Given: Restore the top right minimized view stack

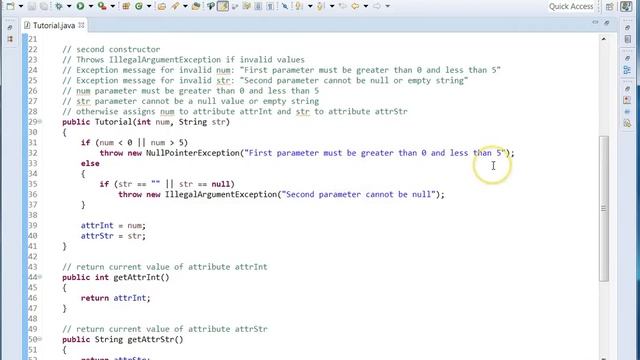Looking at the screenshot, I should tap(628, 27).
